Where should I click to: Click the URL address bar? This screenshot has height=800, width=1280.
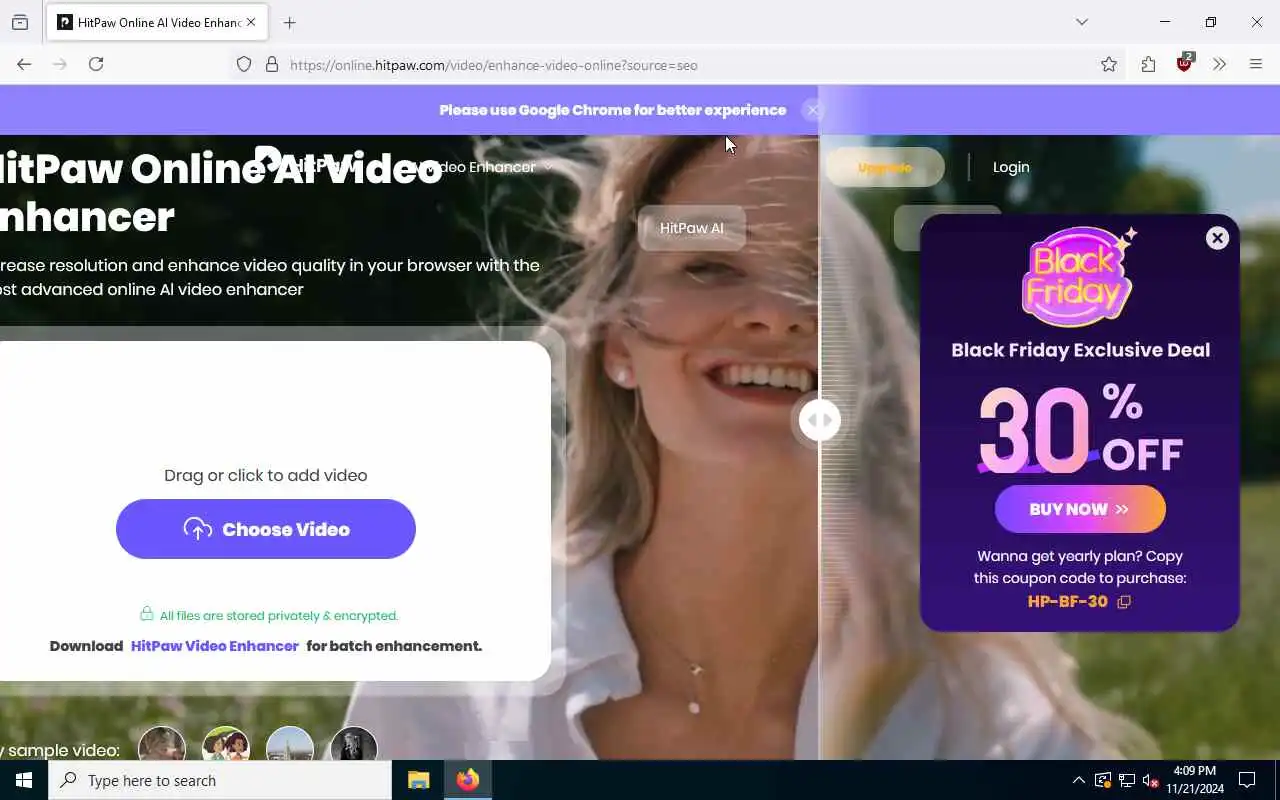660,65
